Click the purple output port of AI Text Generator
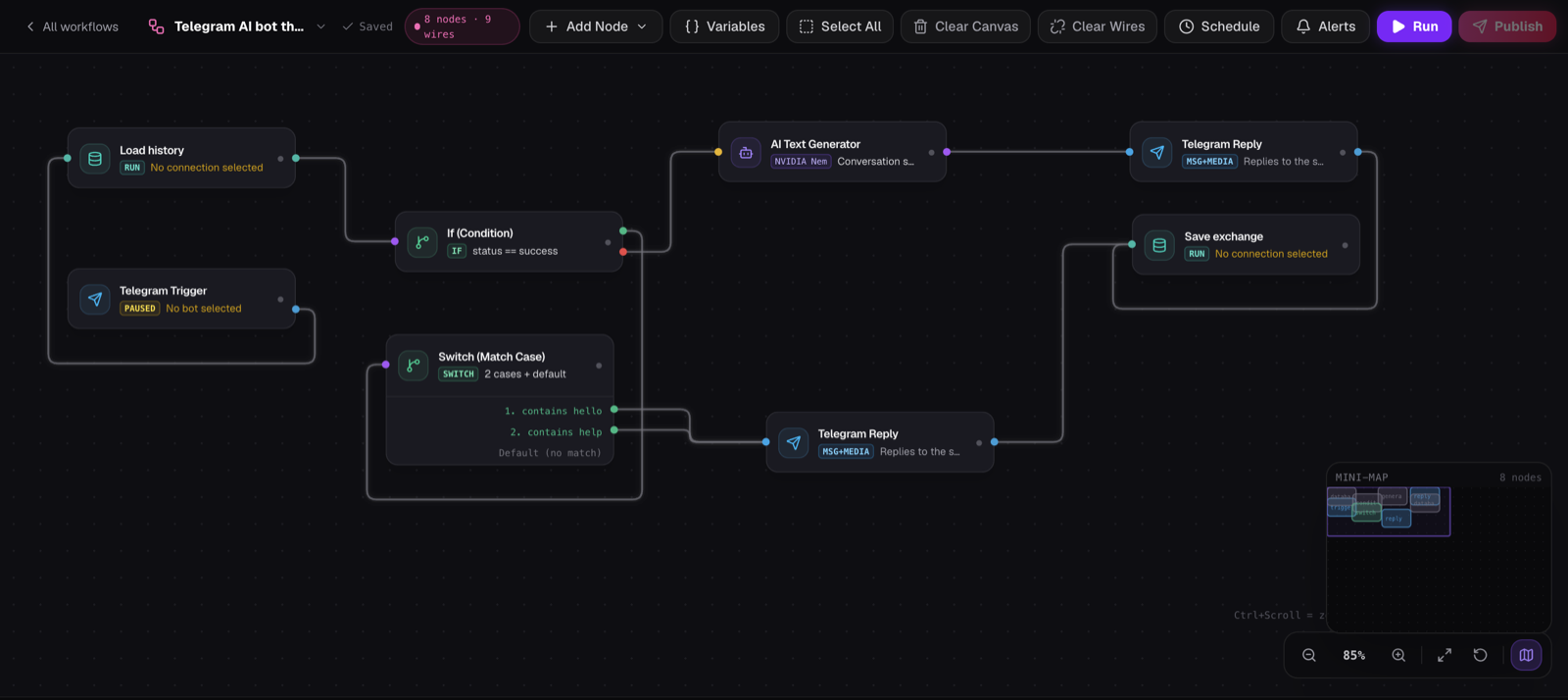 pos(947,152)
